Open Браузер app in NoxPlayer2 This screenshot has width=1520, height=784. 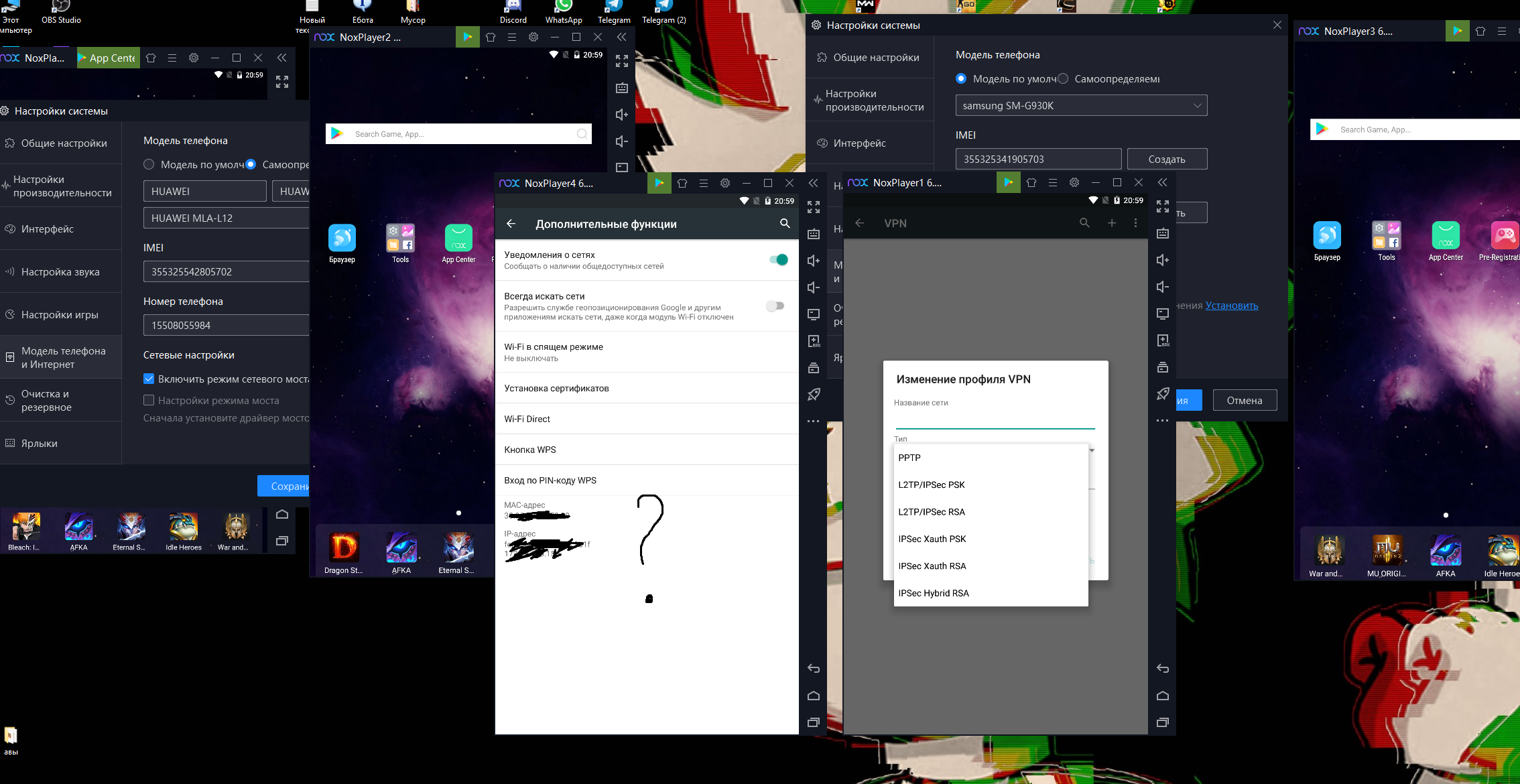click(342, 238)
